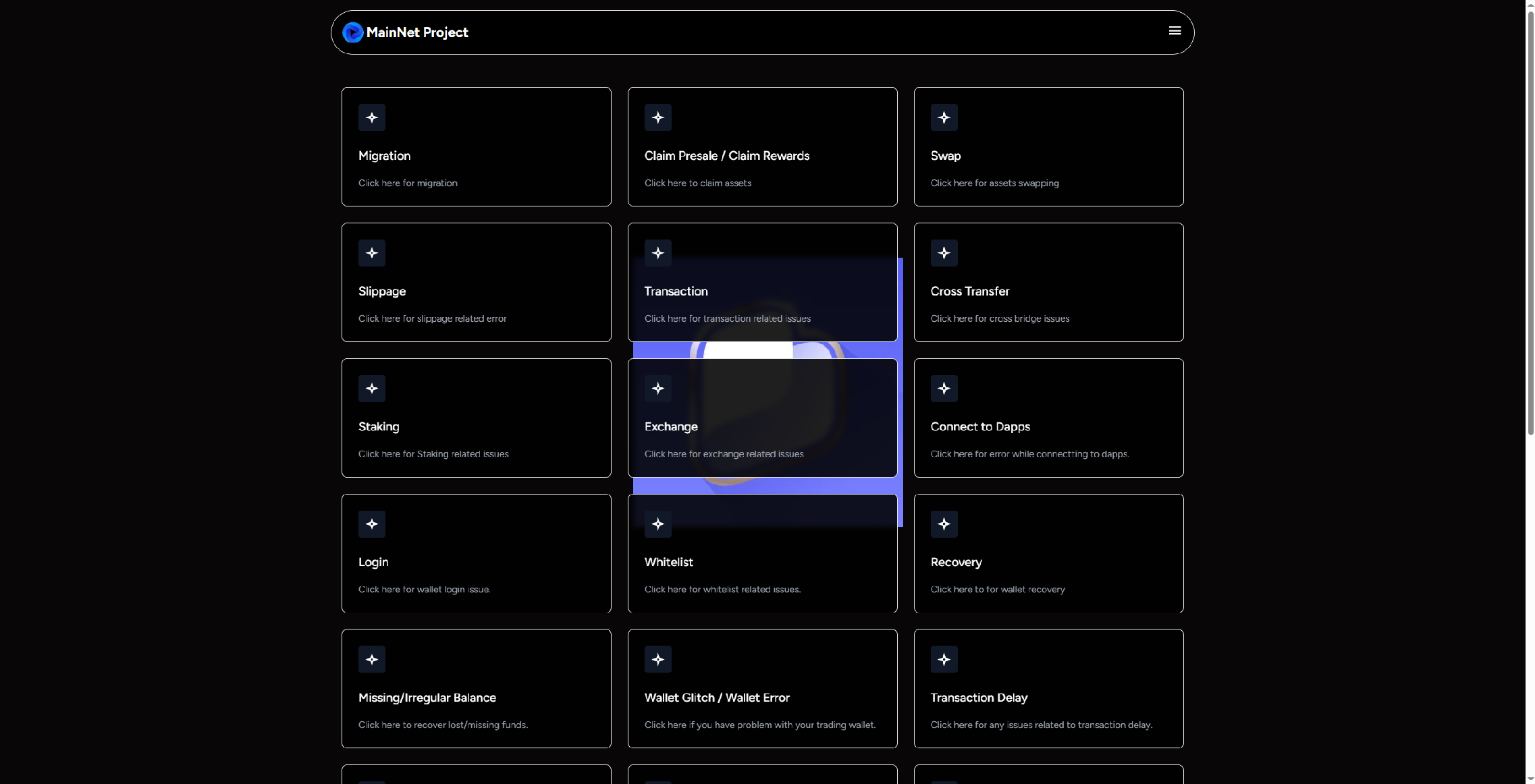
Task: Click the sparkle icon on Transaction Delay card
Action: tap(944, 659)
